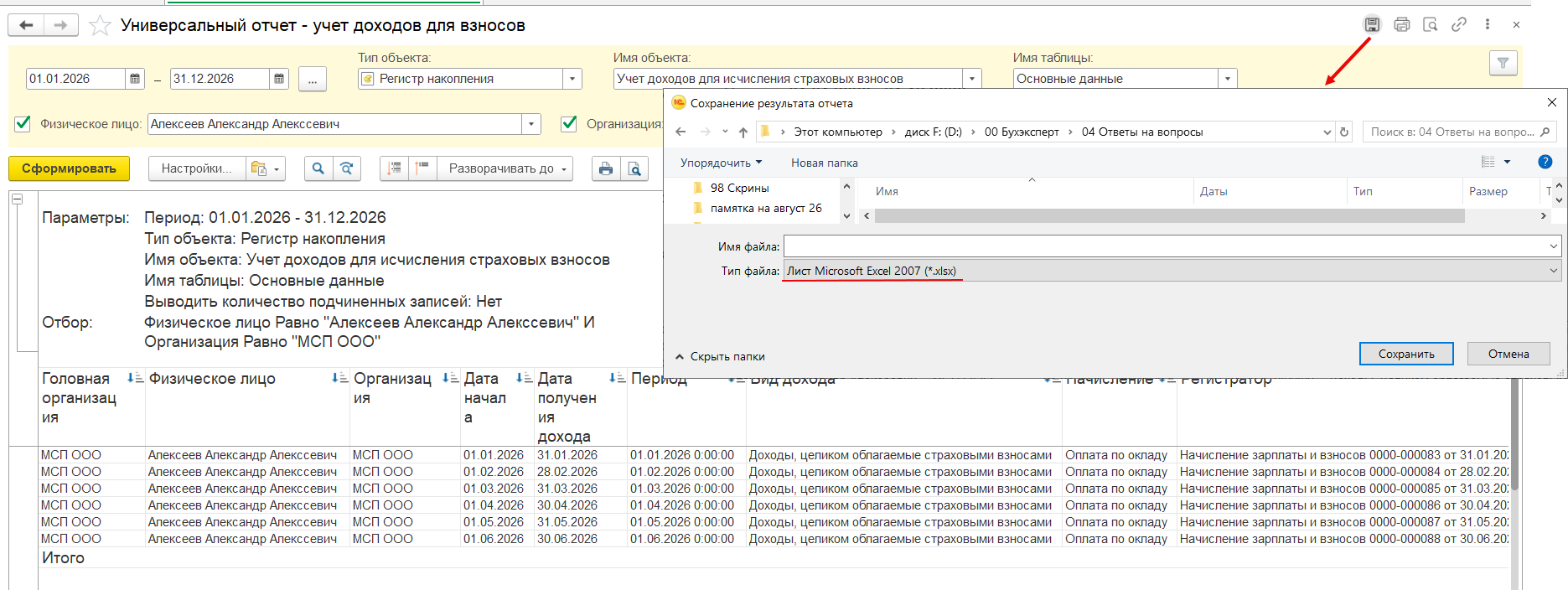Open the help icon in save dialog
The width and height of the screenshot is (1568, 590).
pos(1545,162)
